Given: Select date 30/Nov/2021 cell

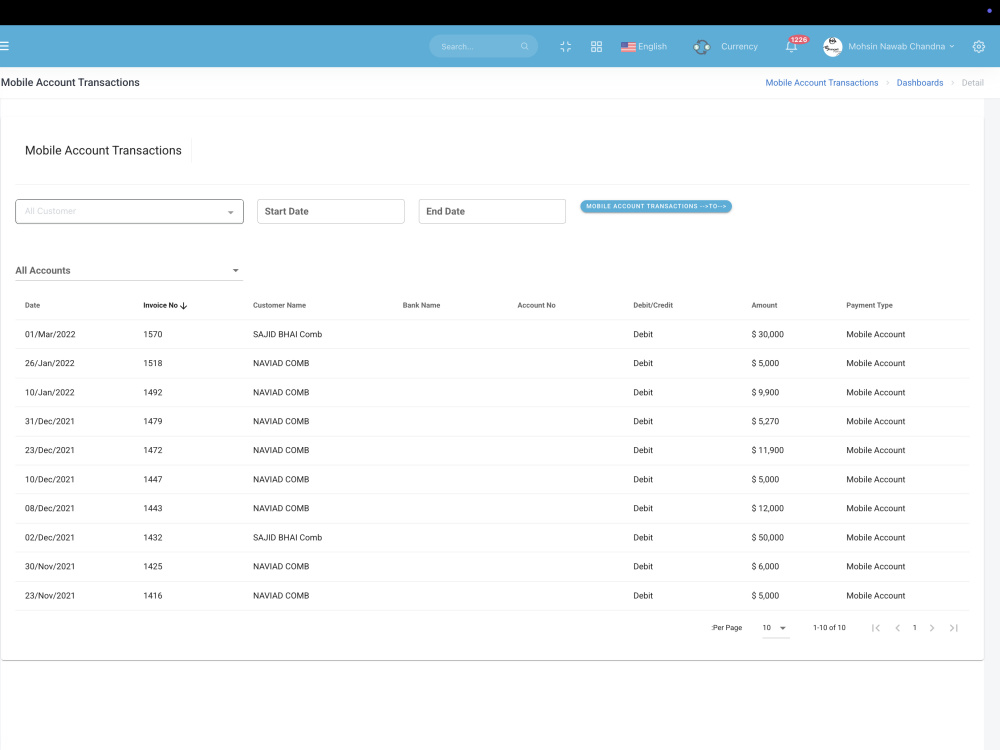Looking at the screenshot, I should [x=50, y=566].
